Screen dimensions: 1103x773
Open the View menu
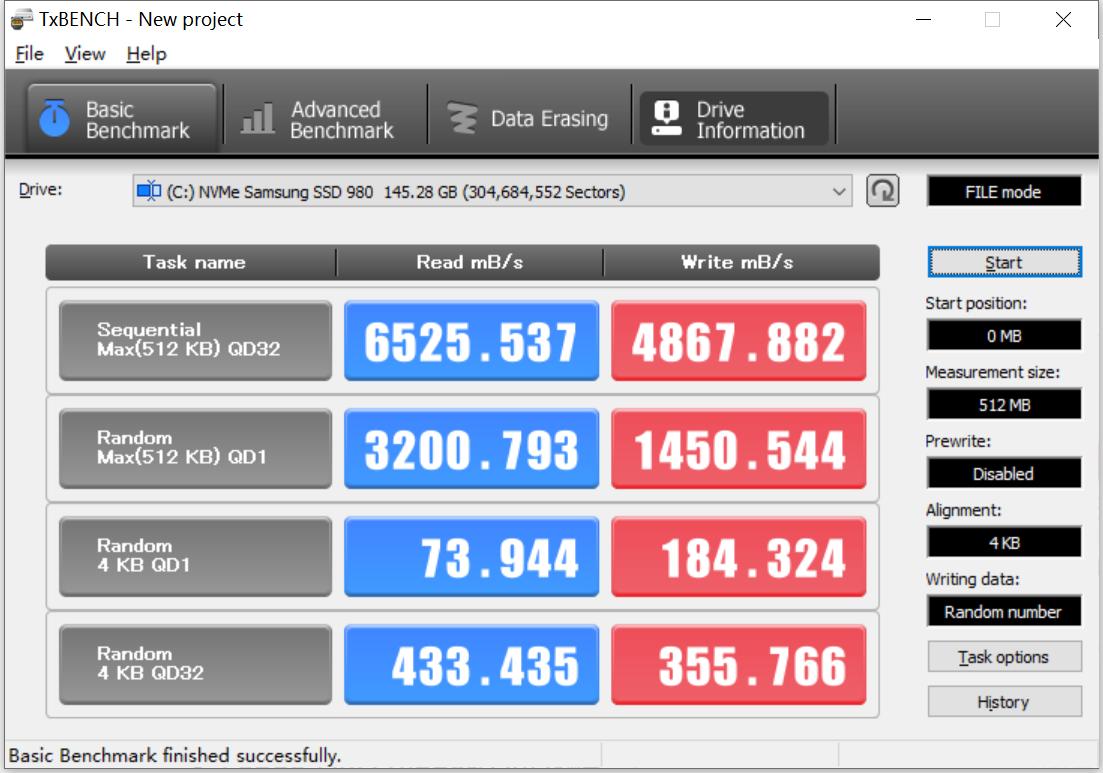tap(83, 54)
